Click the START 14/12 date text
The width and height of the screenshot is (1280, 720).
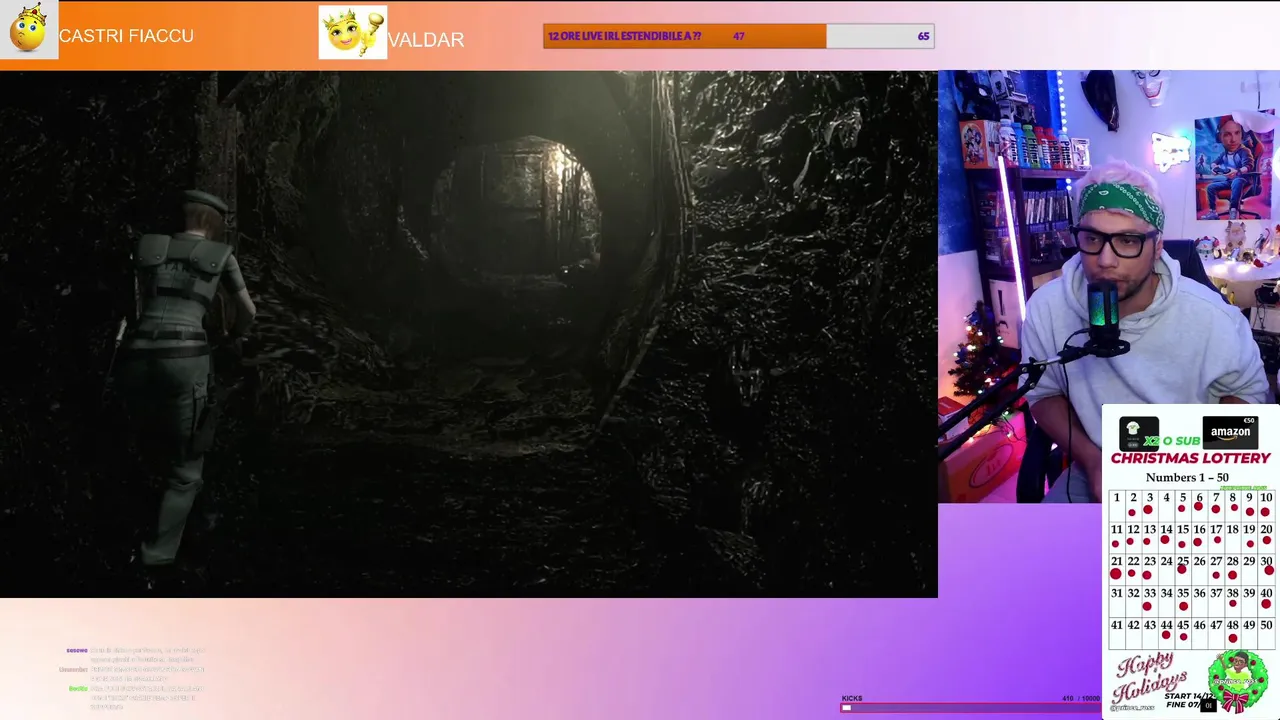click(x=1188, y=696)
